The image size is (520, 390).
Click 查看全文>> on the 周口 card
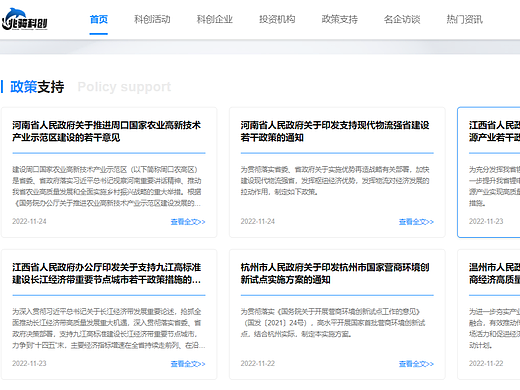[x=188, y=222]
